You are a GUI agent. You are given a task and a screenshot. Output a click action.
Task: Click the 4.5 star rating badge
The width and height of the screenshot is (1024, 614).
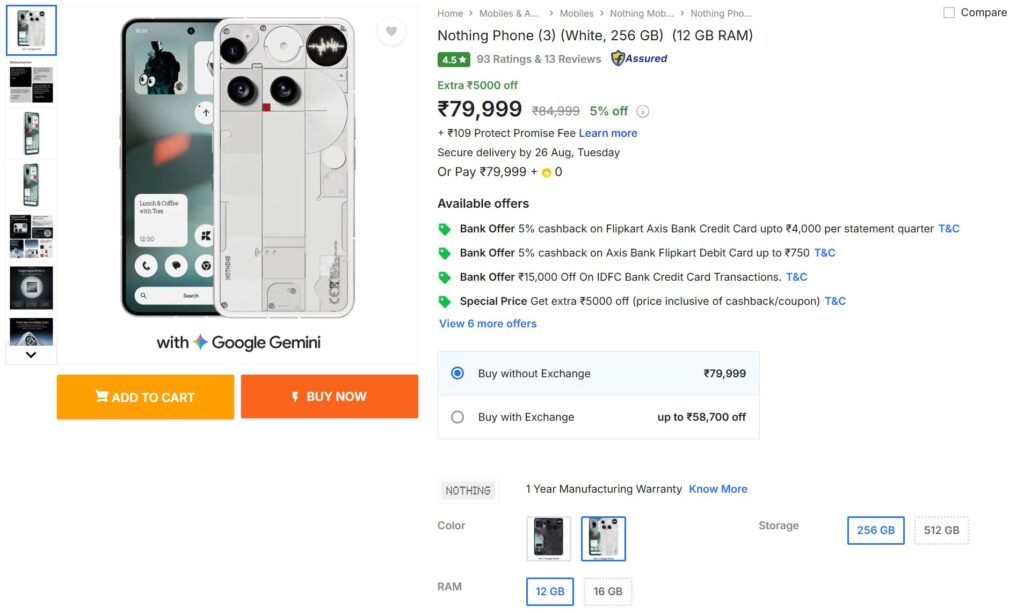tap(453, 59)
